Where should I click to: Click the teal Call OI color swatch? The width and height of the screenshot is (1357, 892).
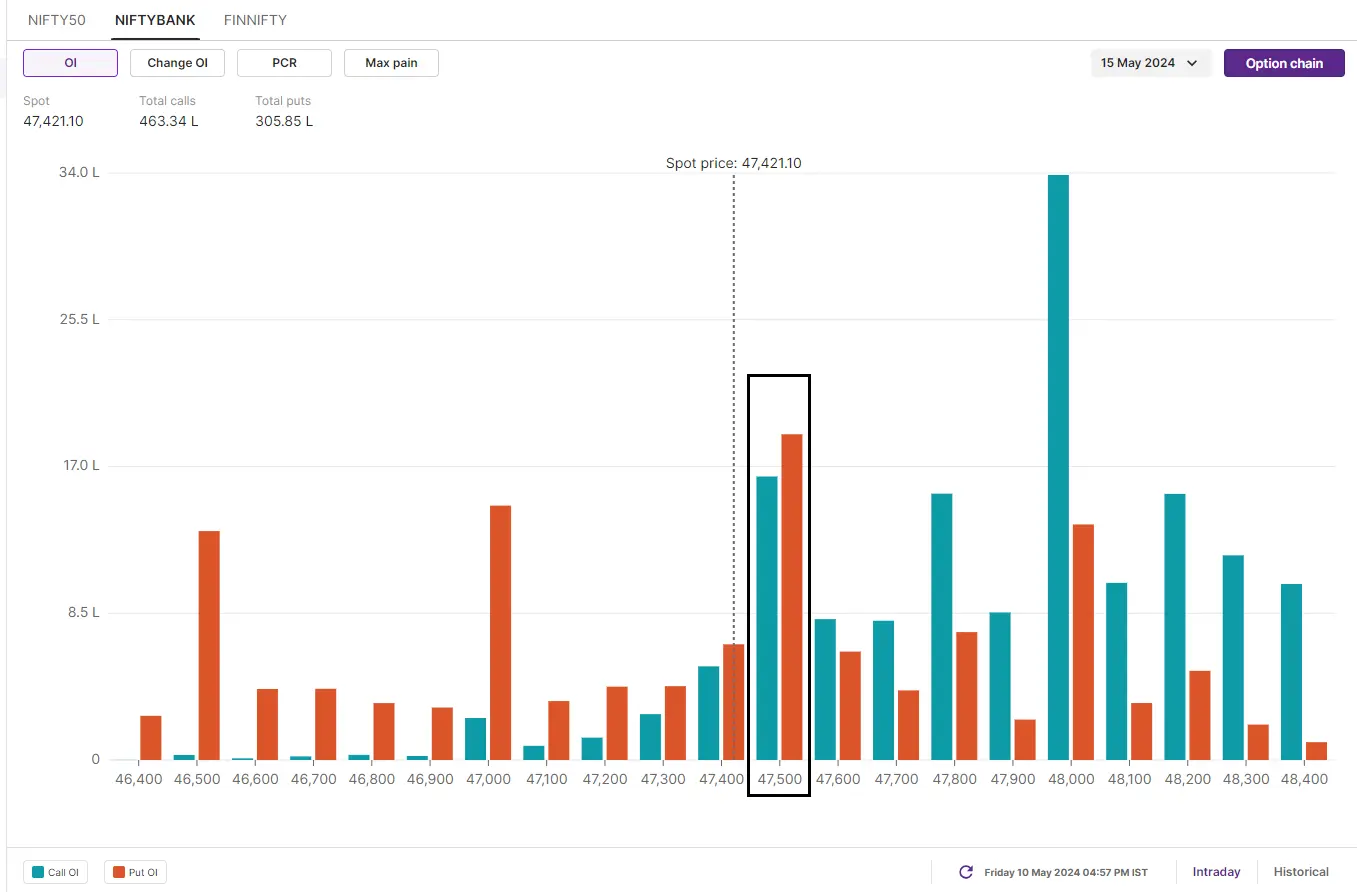point(38,872)
